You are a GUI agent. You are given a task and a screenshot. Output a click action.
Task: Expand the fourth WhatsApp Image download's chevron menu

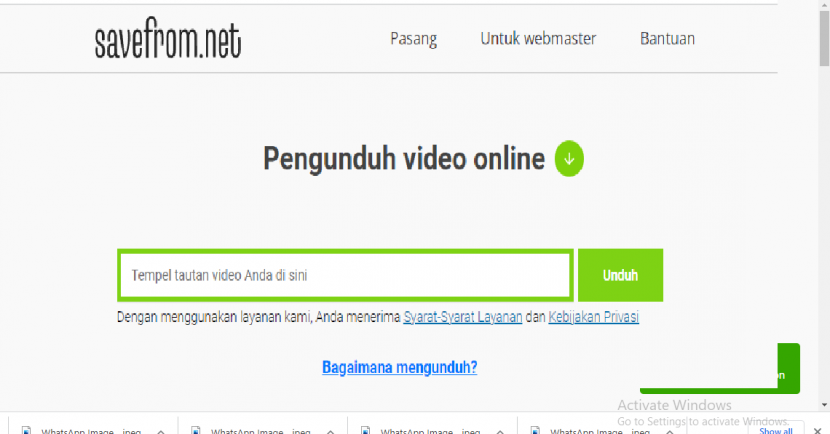[670, 431]
